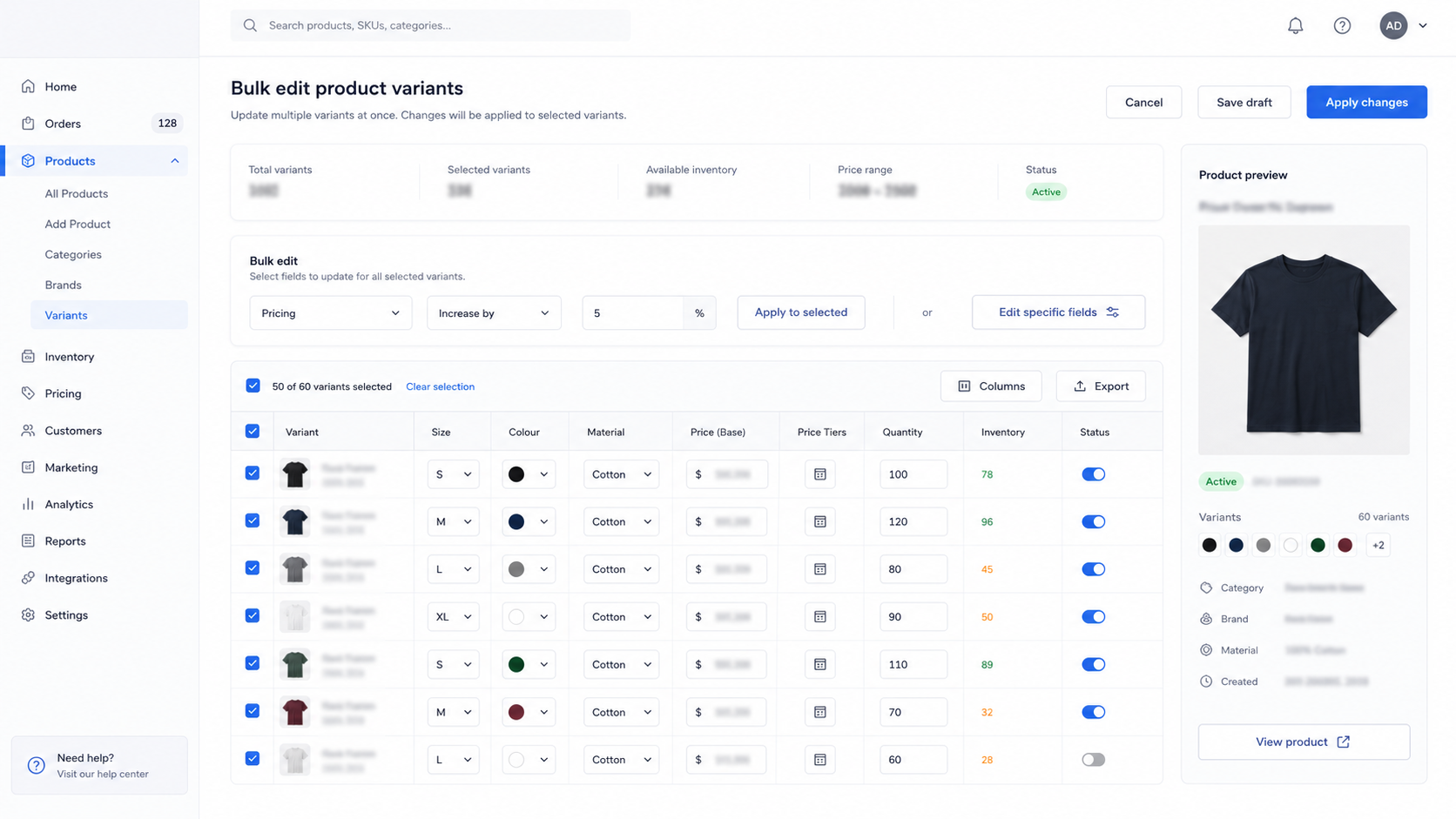Click the search magnifier icon
Viewport: 1456px width, 819px height.
pyautogui.click(x=250, y=25)
